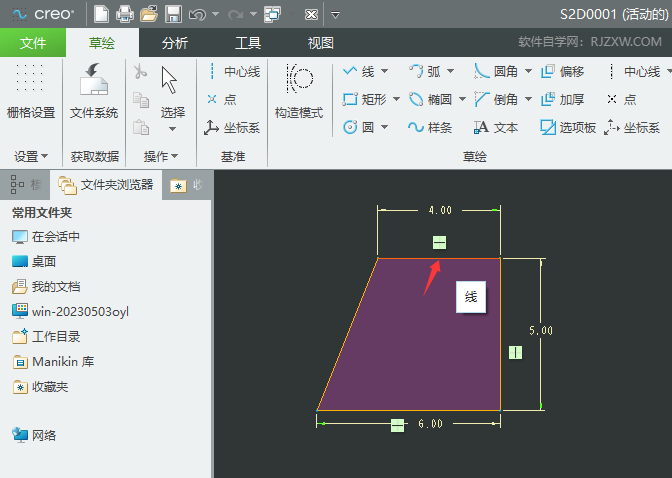Switch to the Sketch (草绘) ribbon tab
Image resolution: width=672 pixels, height=478 pixels.
coord(102,42)
